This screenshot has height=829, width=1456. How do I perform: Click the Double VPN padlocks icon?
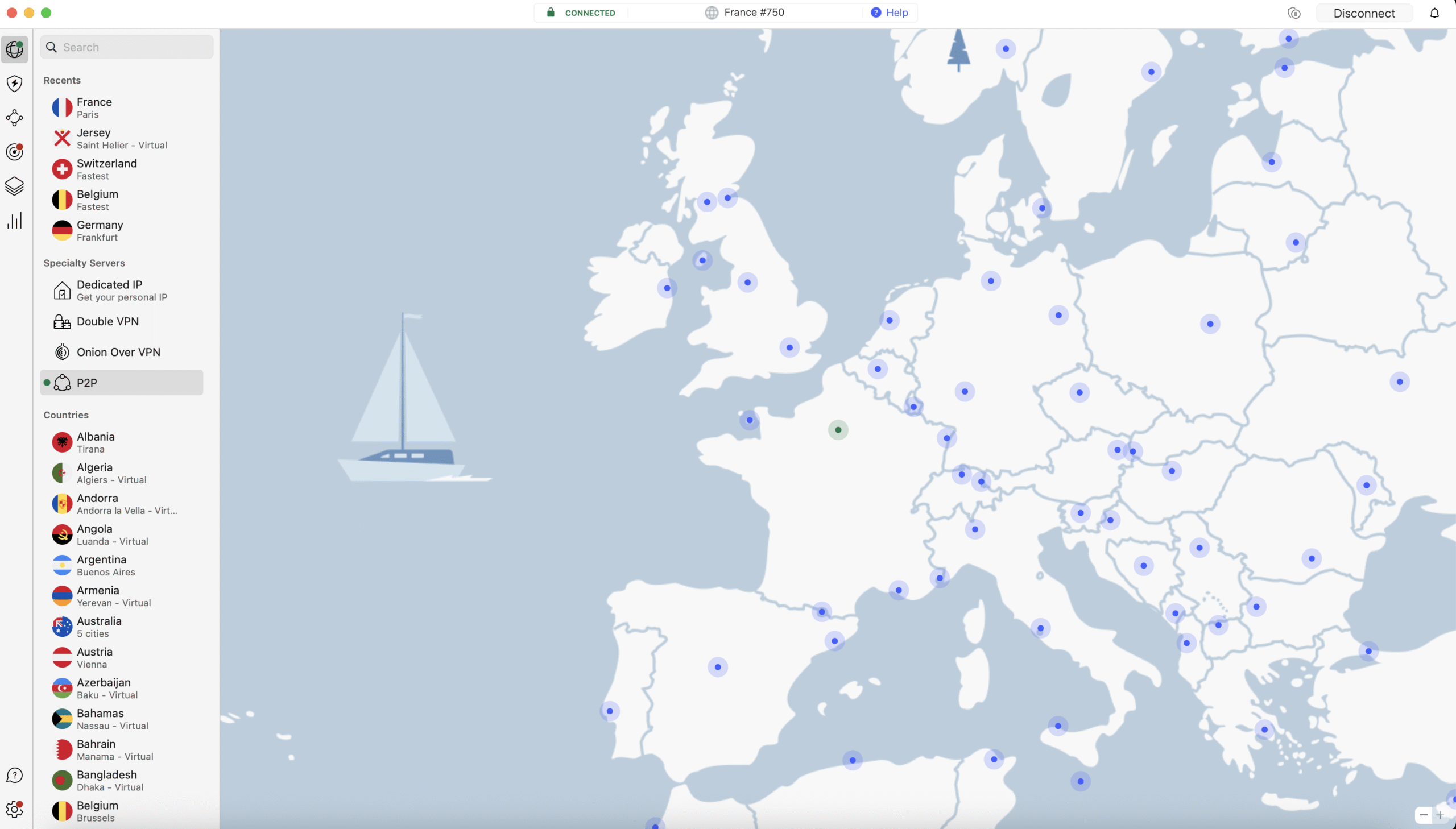62,322
